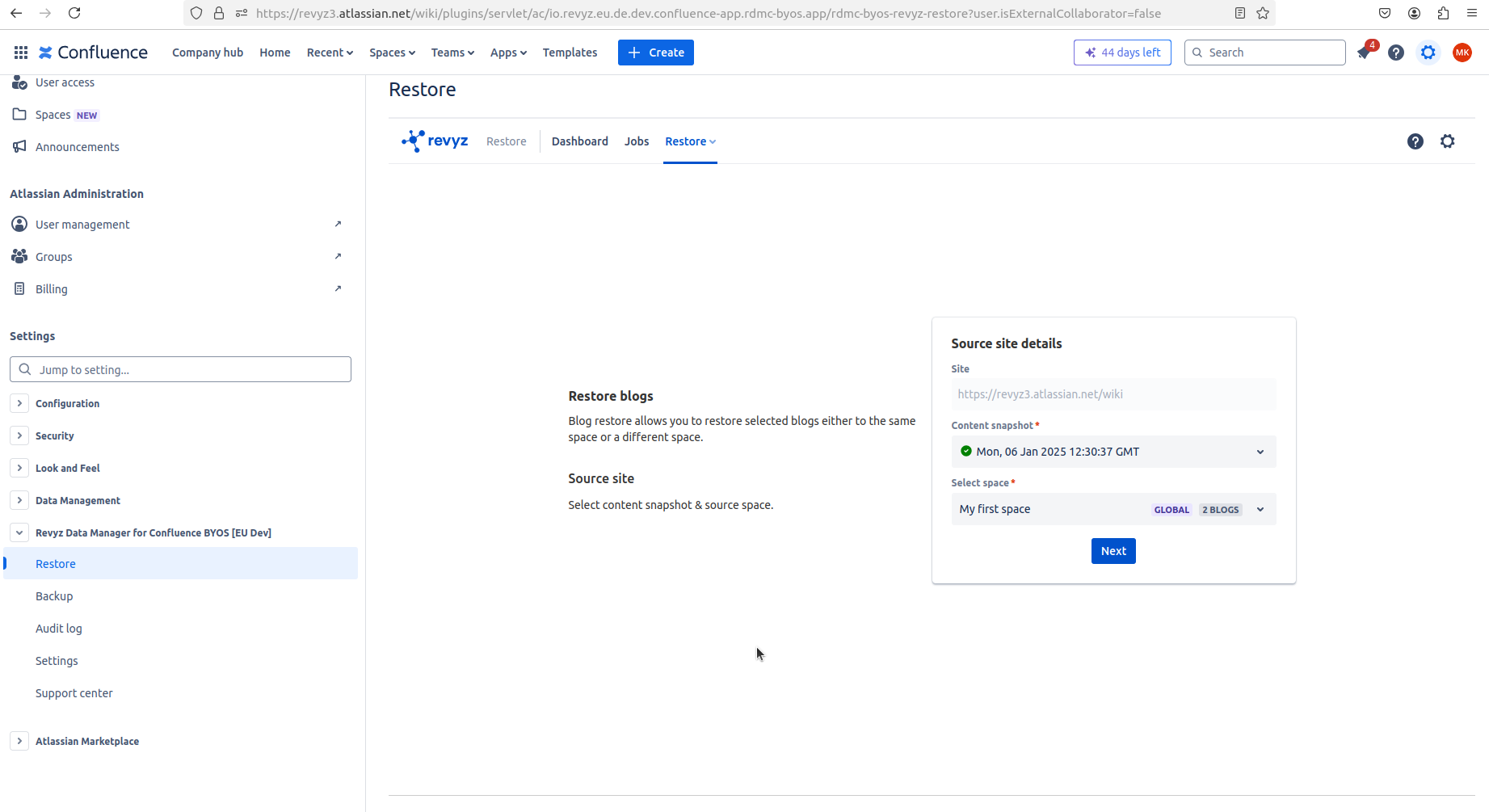Go to Home link
The image size is (1489, 812).
pos(275,53)
